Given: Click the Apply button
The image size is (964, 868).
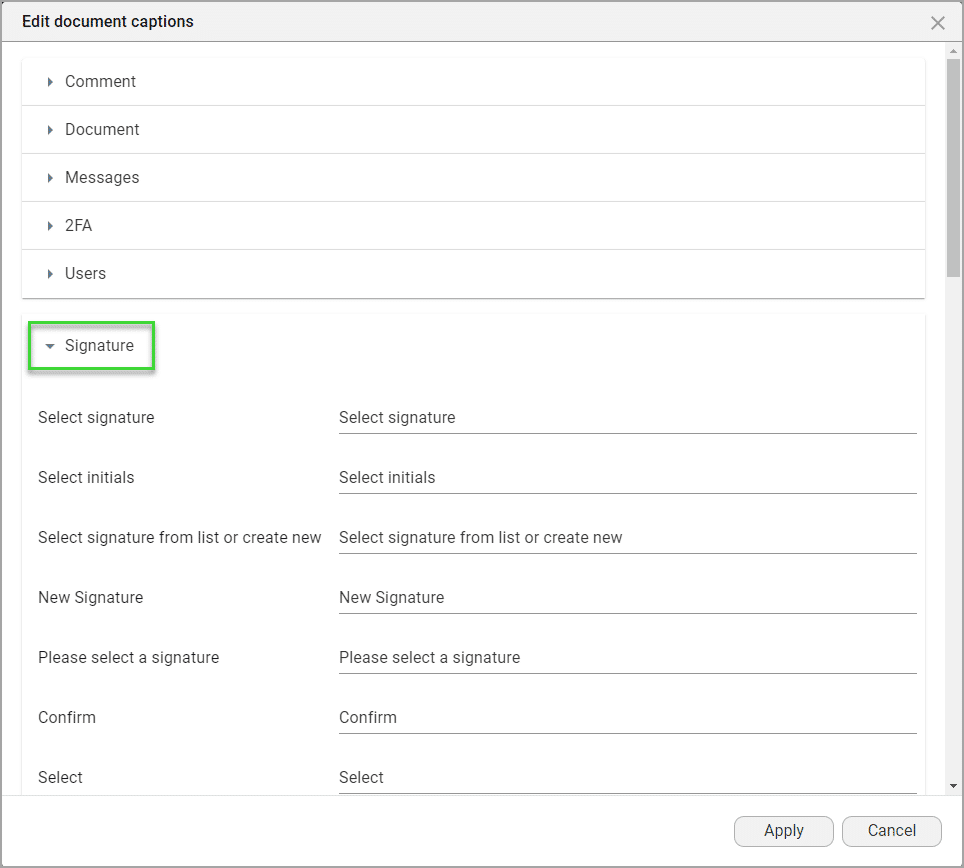Looking at the screenshot, I should click(x=784, y=831).
